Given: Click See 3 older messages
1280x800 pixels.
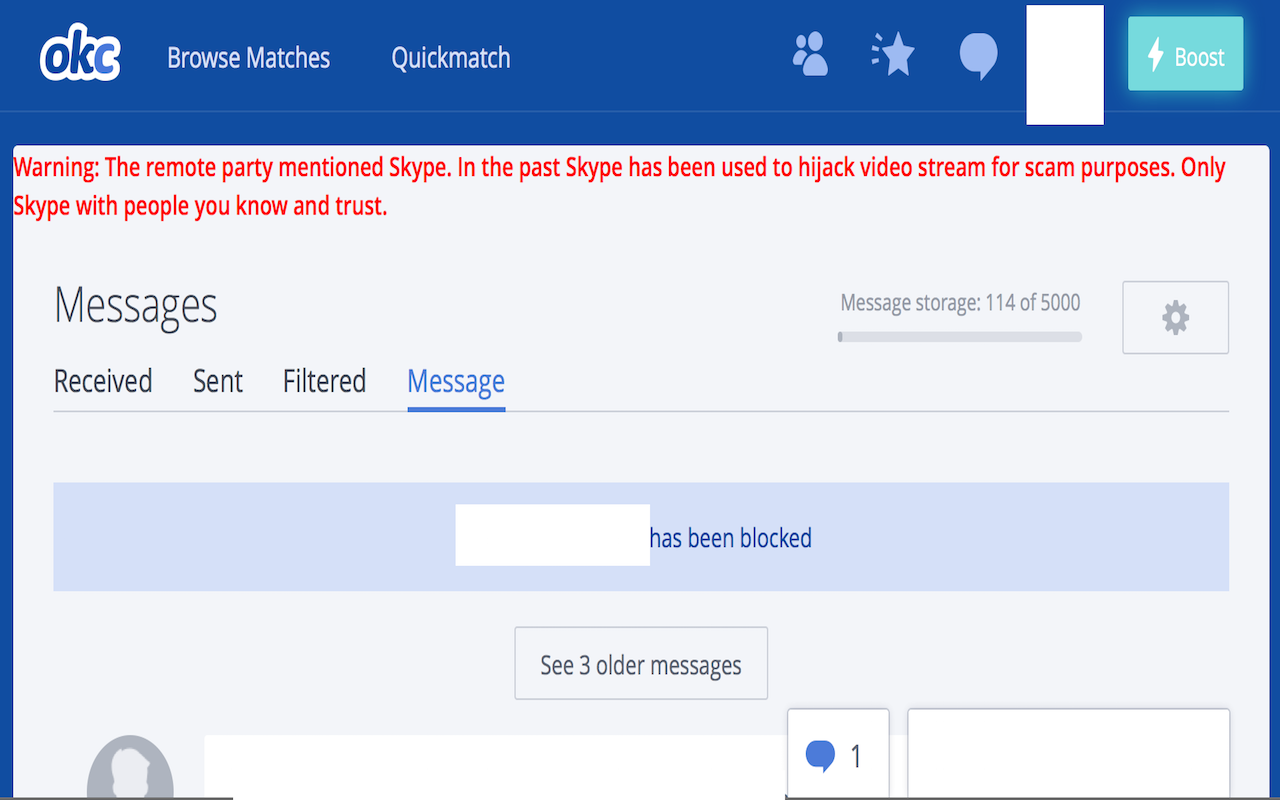Looking at the screenshot, I should click(x=640, y=663).
